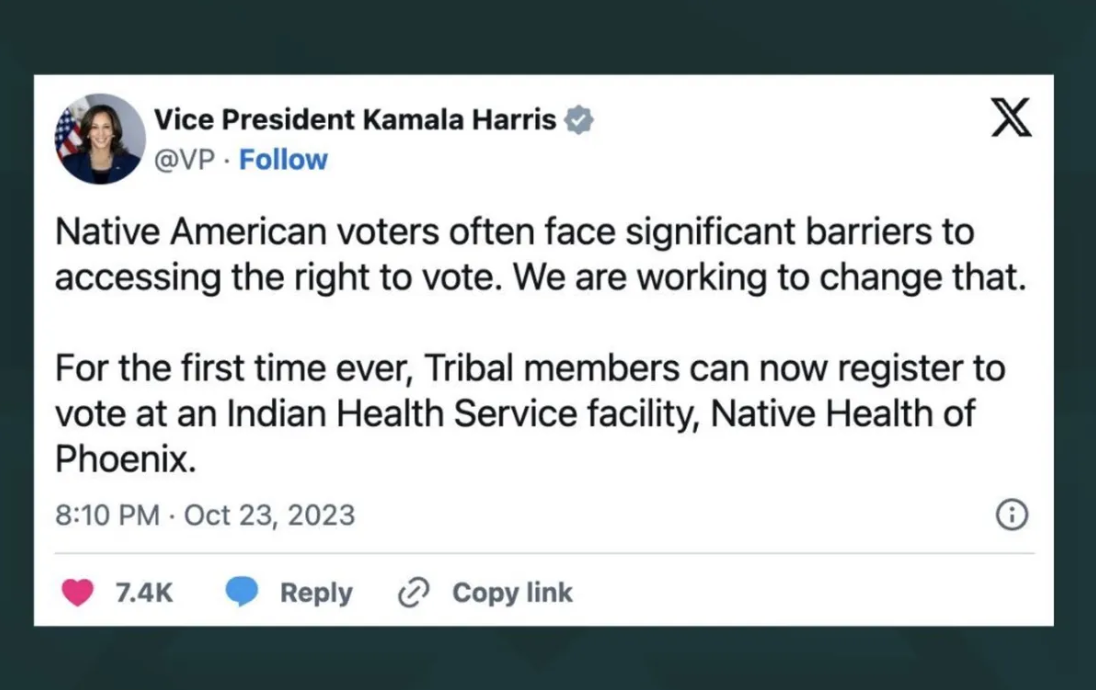Click the @VP handle
Viewport: 1096px width, 690px height.
185,160
